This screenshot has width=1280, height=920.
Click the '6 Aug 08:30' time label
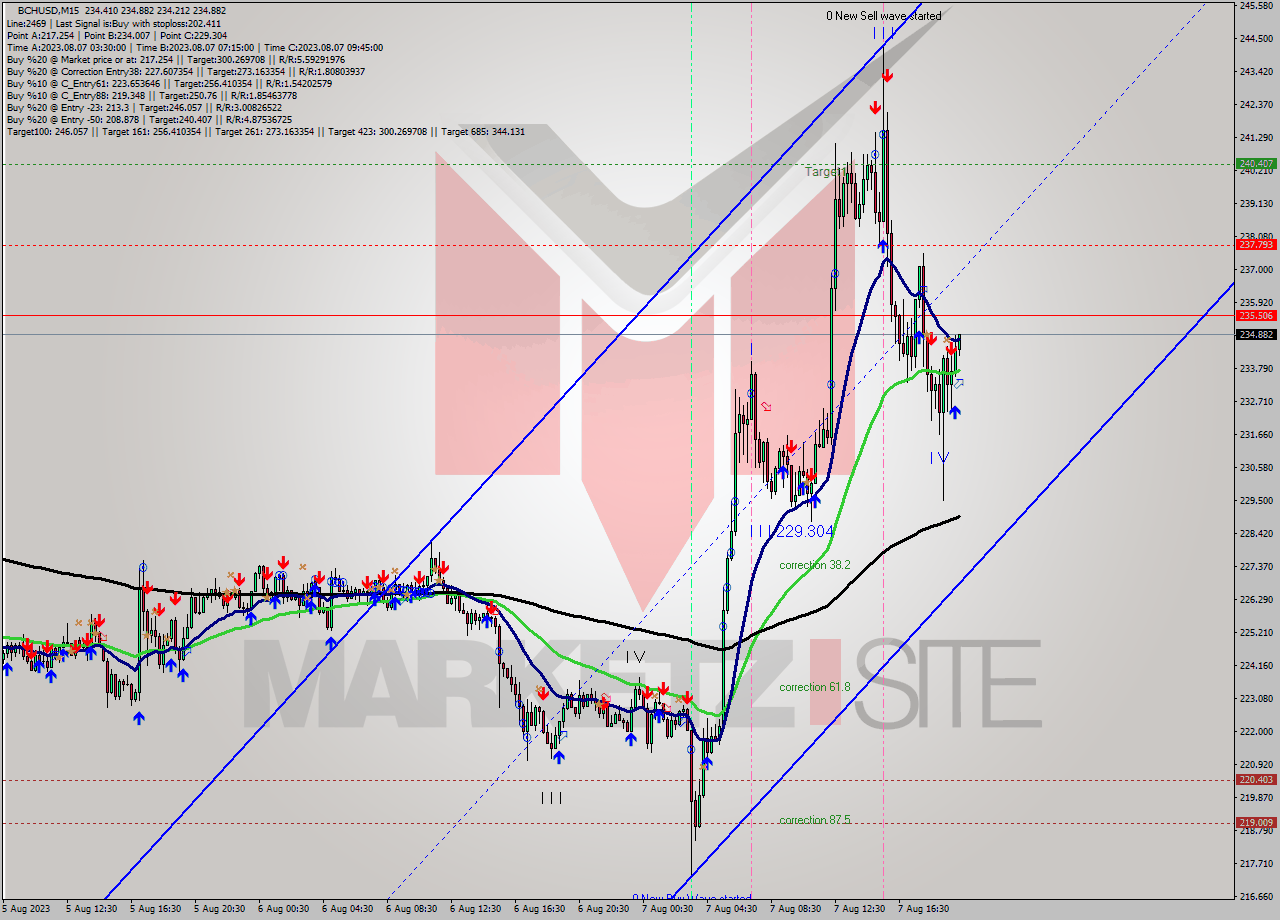[412, 909]
